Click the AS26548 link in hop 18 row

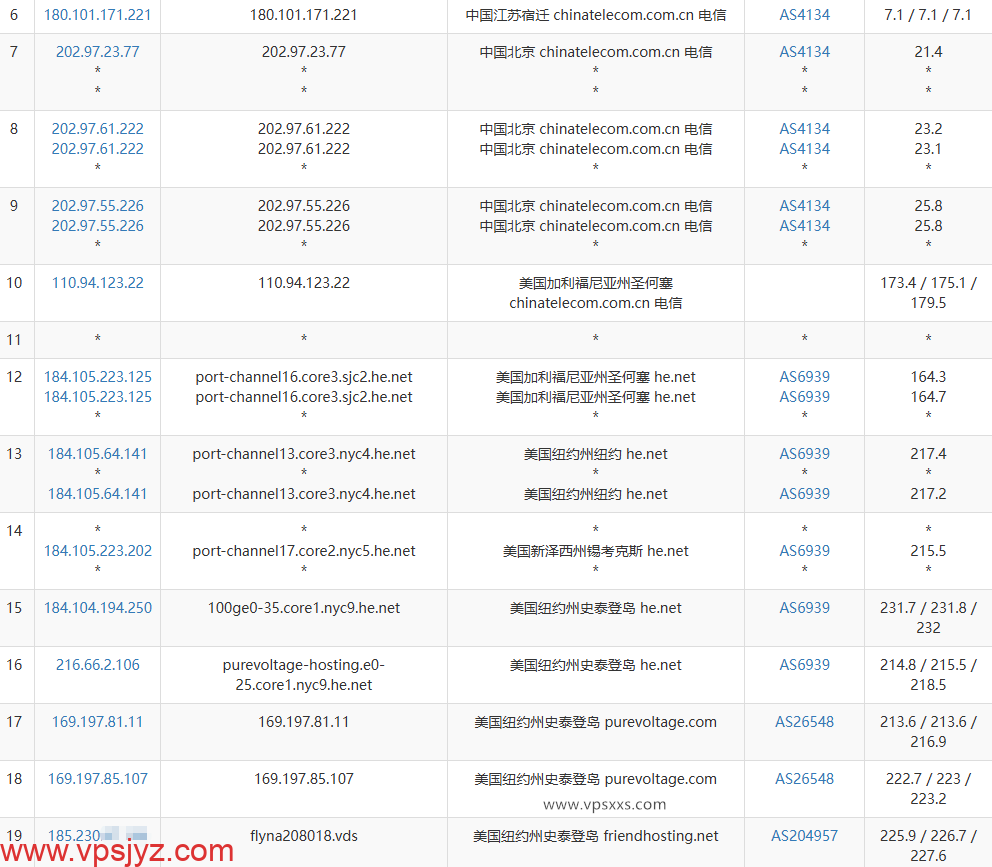coord(804,778)
